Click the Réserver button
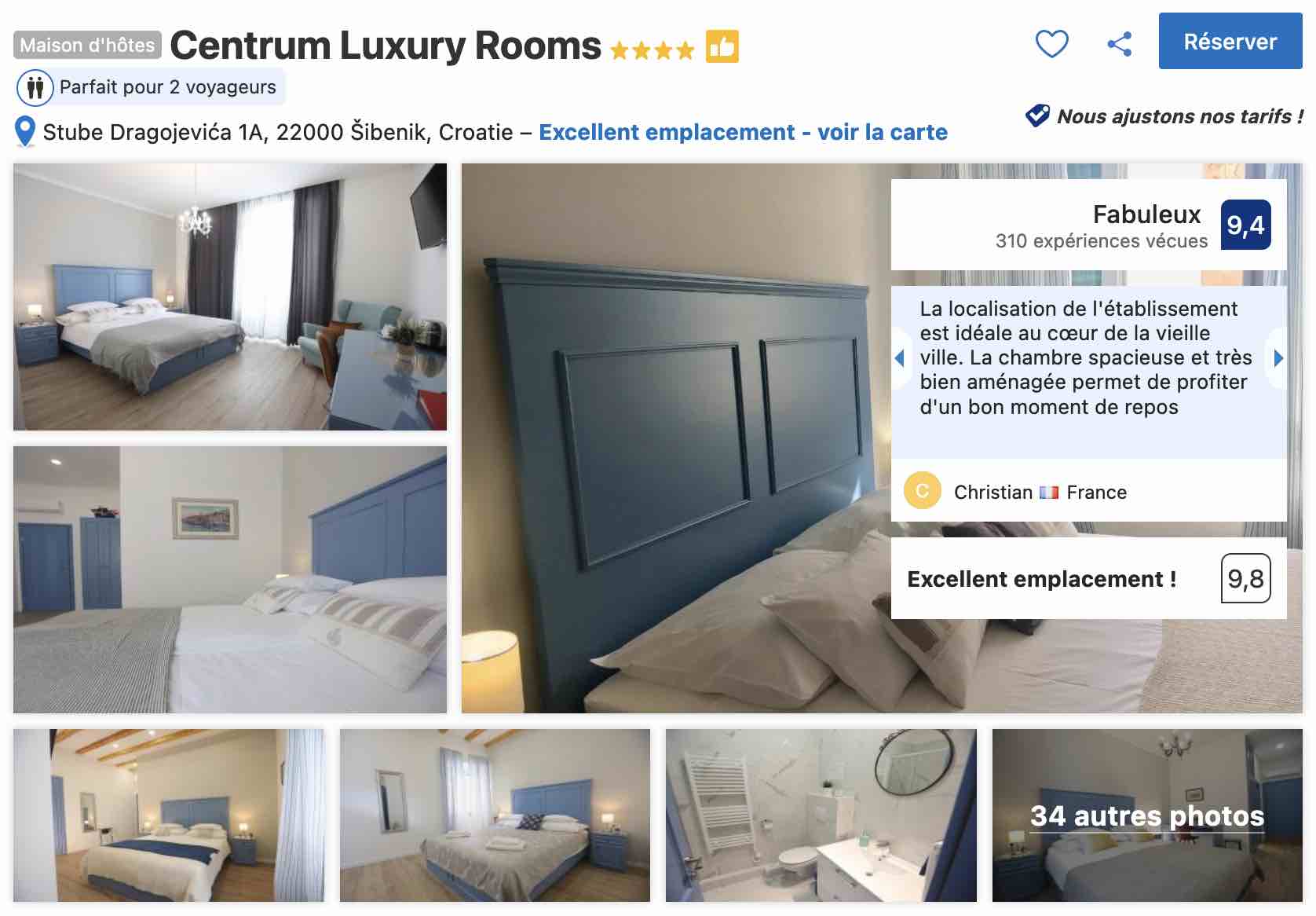The height and width of the screenshot is (916, 1316). (x=1230, y=41)
